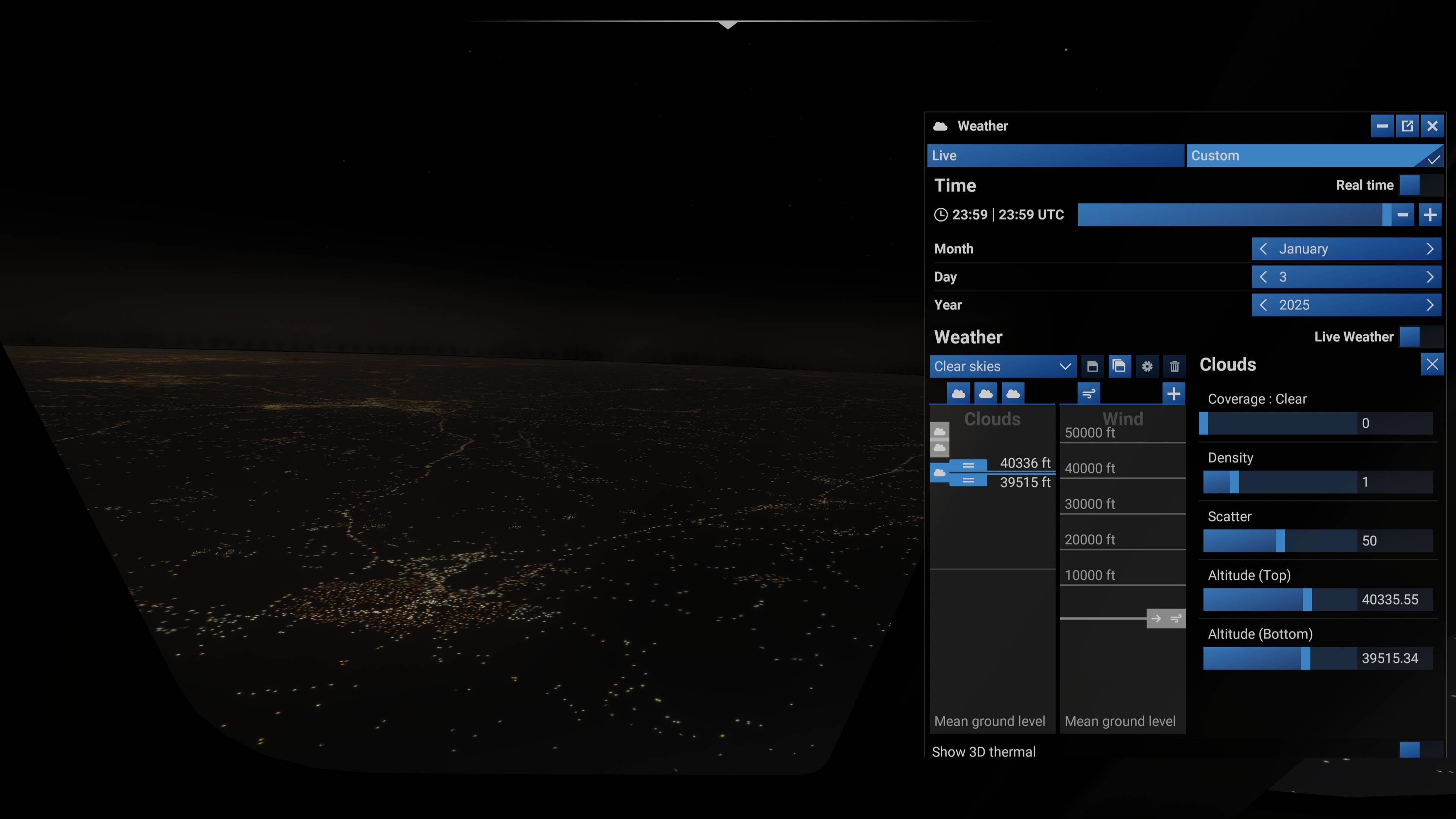Click the save weather preset icon
The width and height of the screenshot is (1456, 819).
pos(1092,366)
